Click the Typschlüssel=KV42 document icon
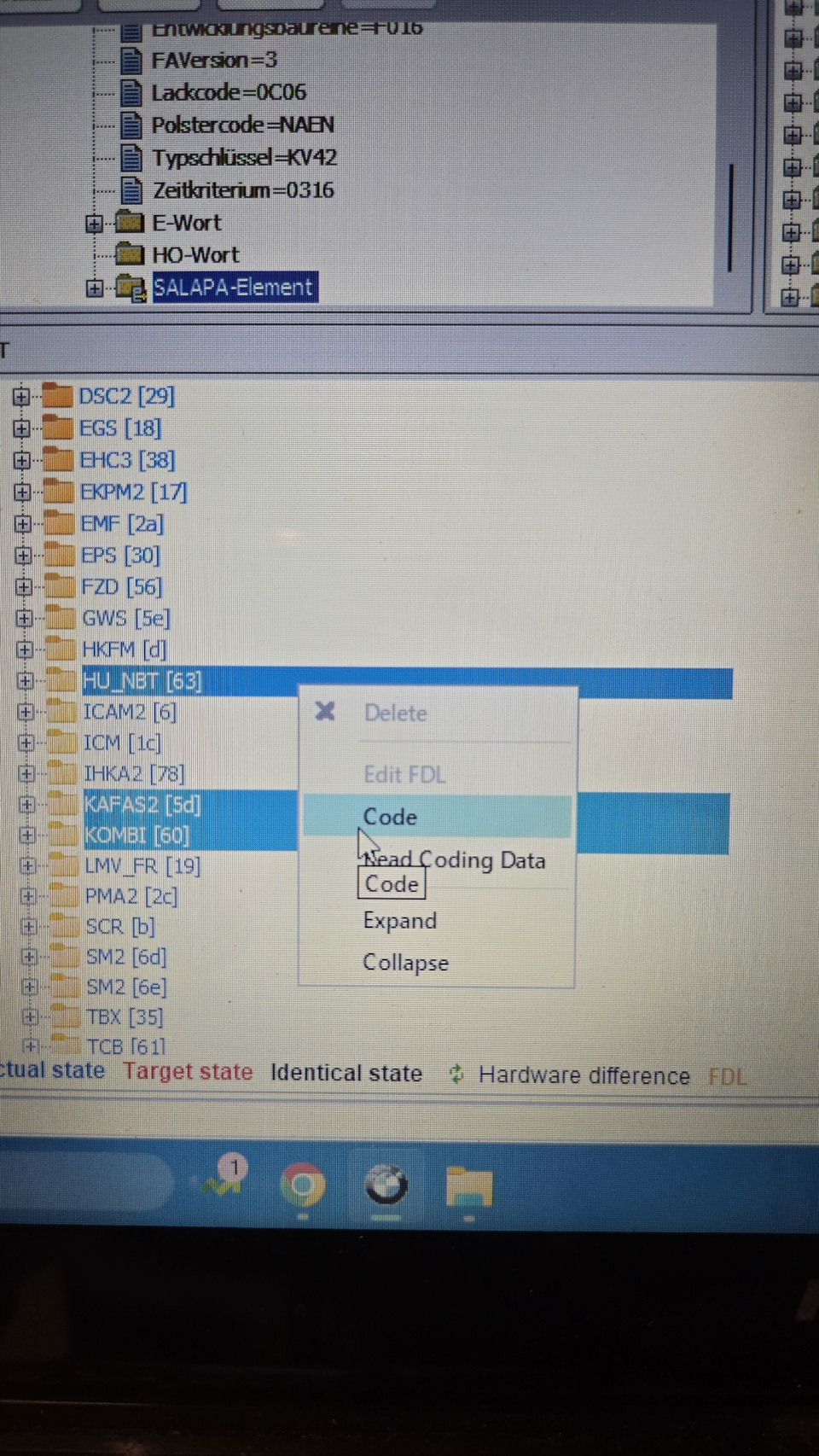This screenshot has height=1456, width=819. (x=131, y=158)
